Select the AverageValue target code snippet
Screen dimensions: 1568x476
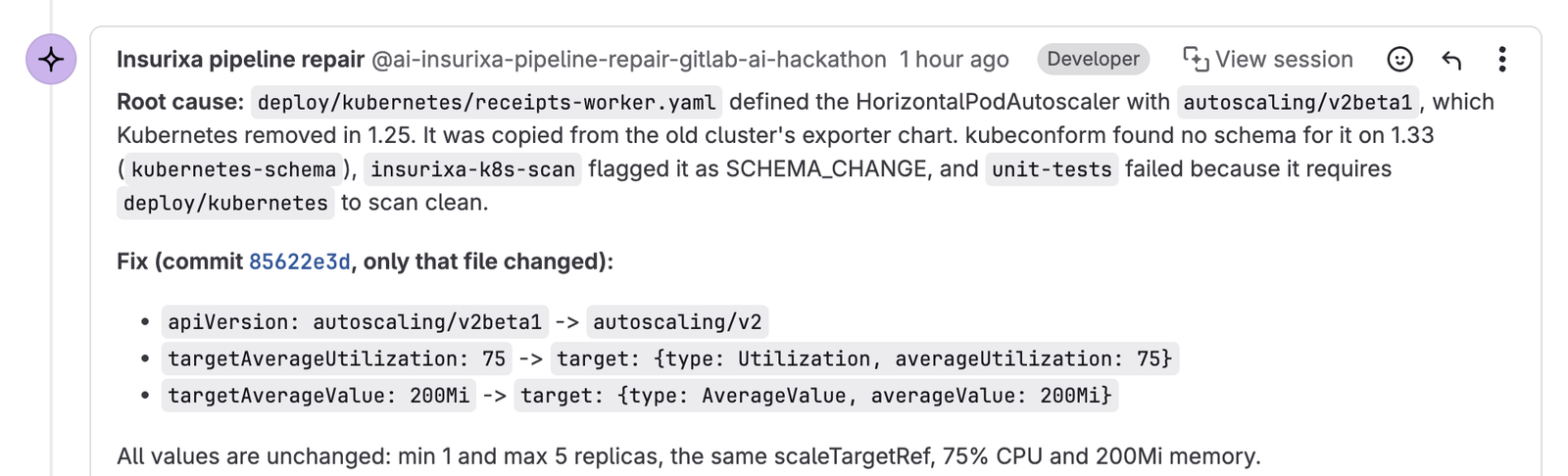tap(816, 396)
